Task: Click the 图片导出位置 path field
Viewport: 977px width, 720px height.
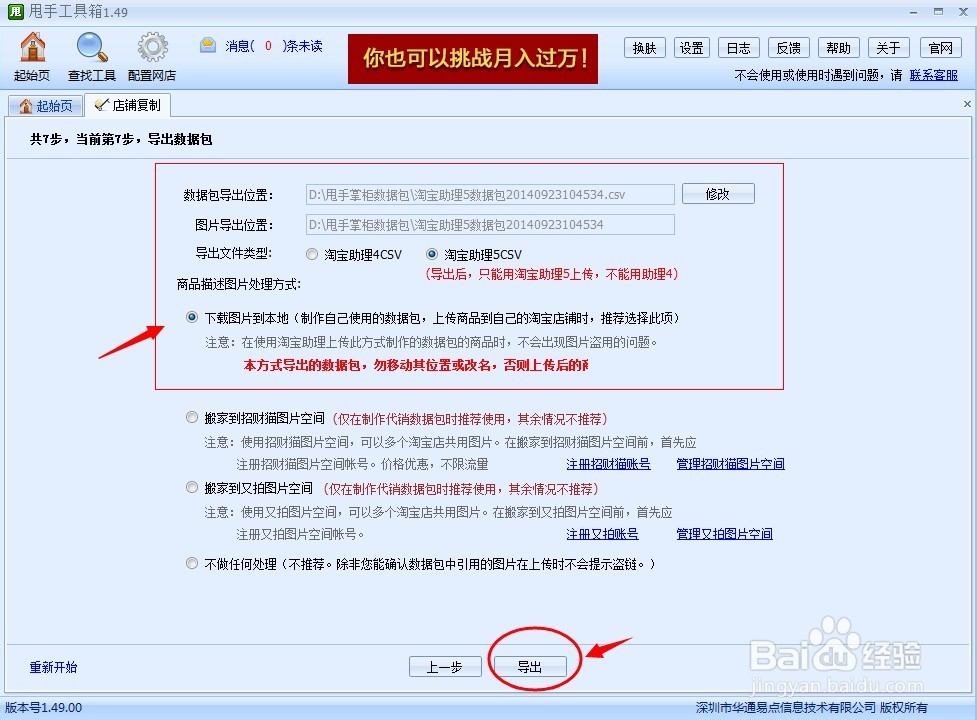Action: 490,224
